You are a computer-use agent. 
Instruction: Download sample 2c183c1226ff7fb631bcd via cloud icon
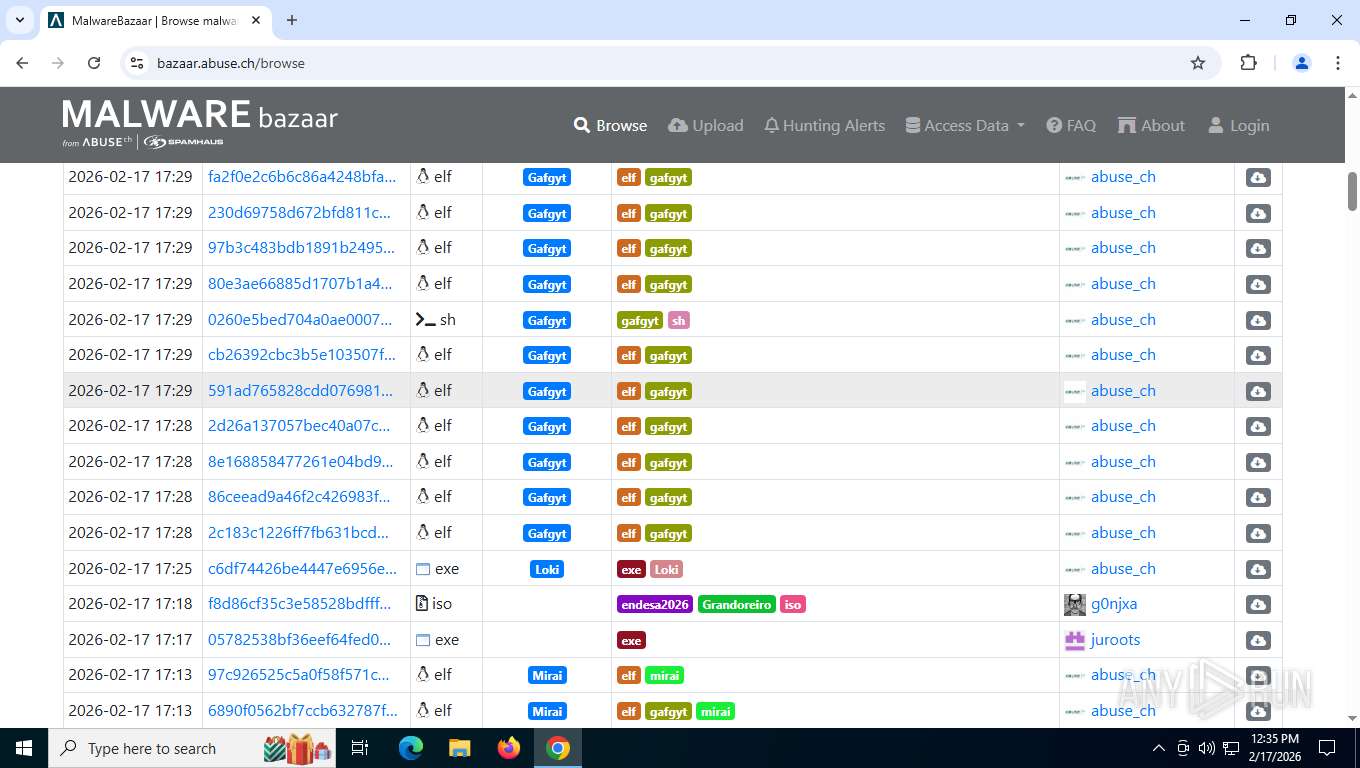pos(1258,533)
